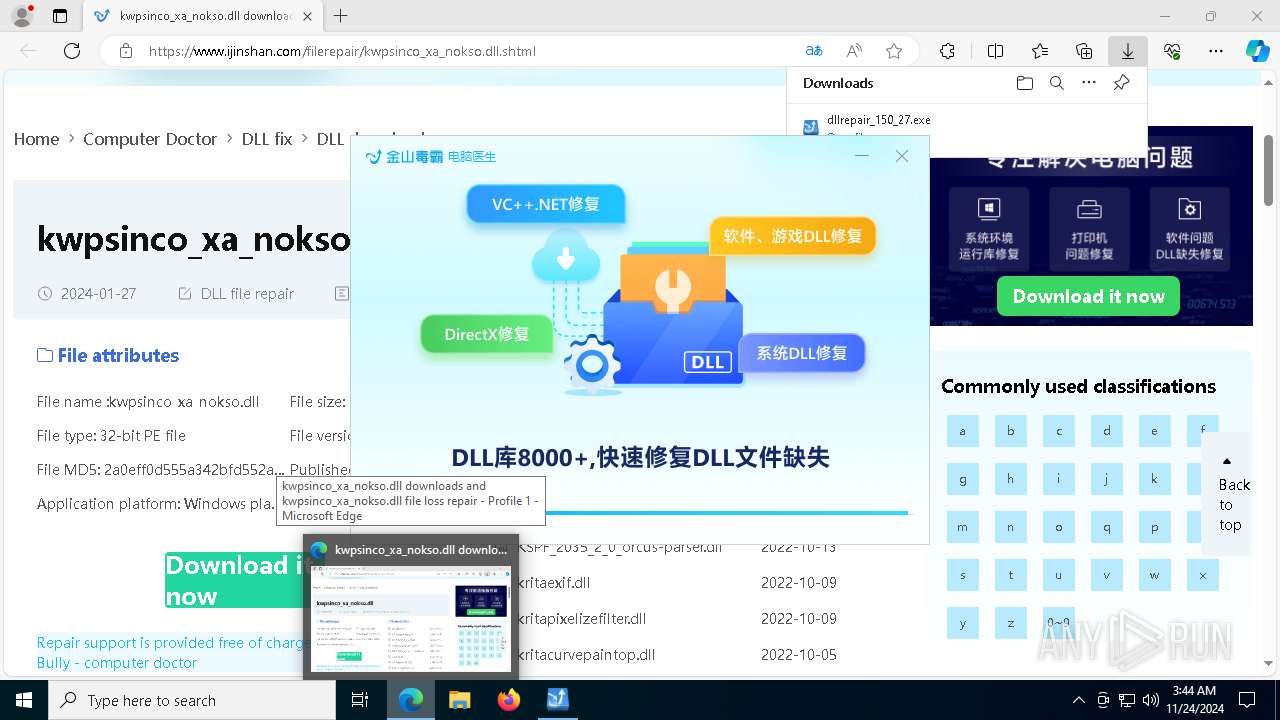
Task: Refresh the current page
Action: pyautogui.click(x=72, y=51)
